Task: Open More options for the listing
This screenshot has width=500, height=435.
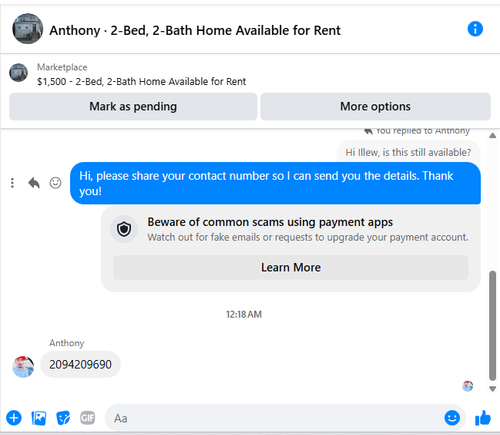Action: 375,107
